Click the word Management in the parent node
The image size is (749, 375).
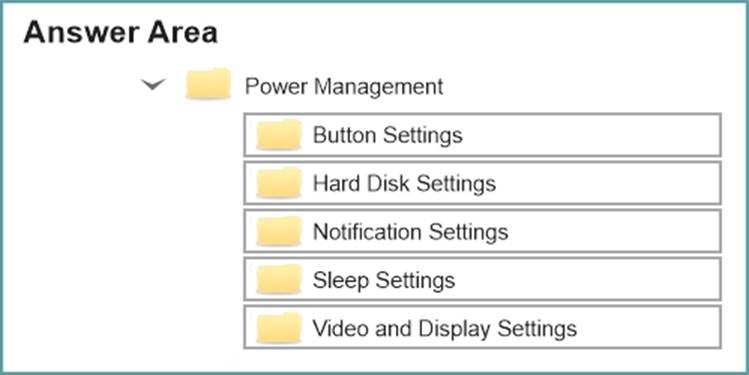[x=379, y=87]
